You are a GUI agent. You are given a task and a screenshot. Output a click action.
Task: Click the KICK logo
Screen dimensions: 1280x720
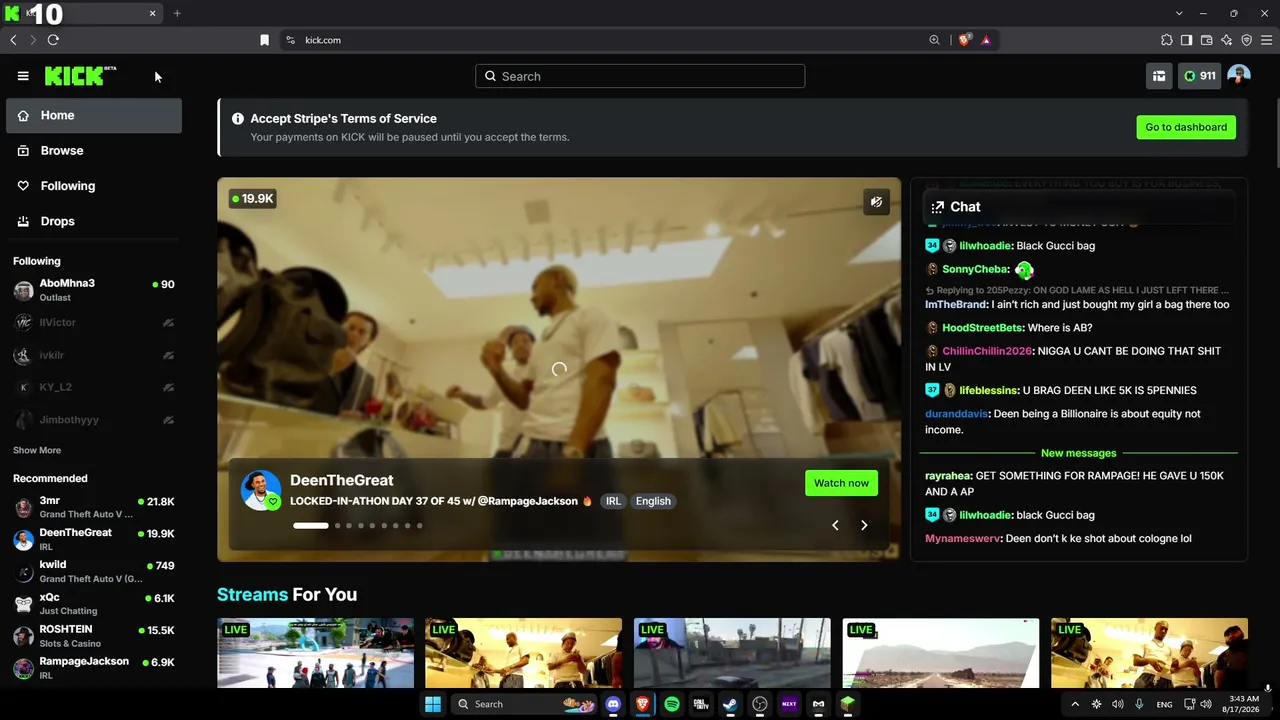[x=80, y=76]
